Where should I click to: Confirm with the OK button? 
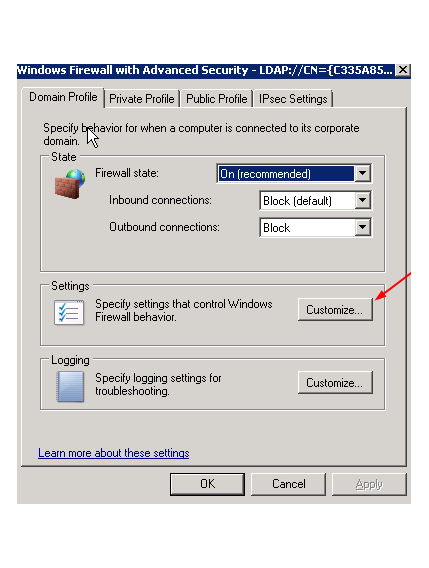[207, 484]
